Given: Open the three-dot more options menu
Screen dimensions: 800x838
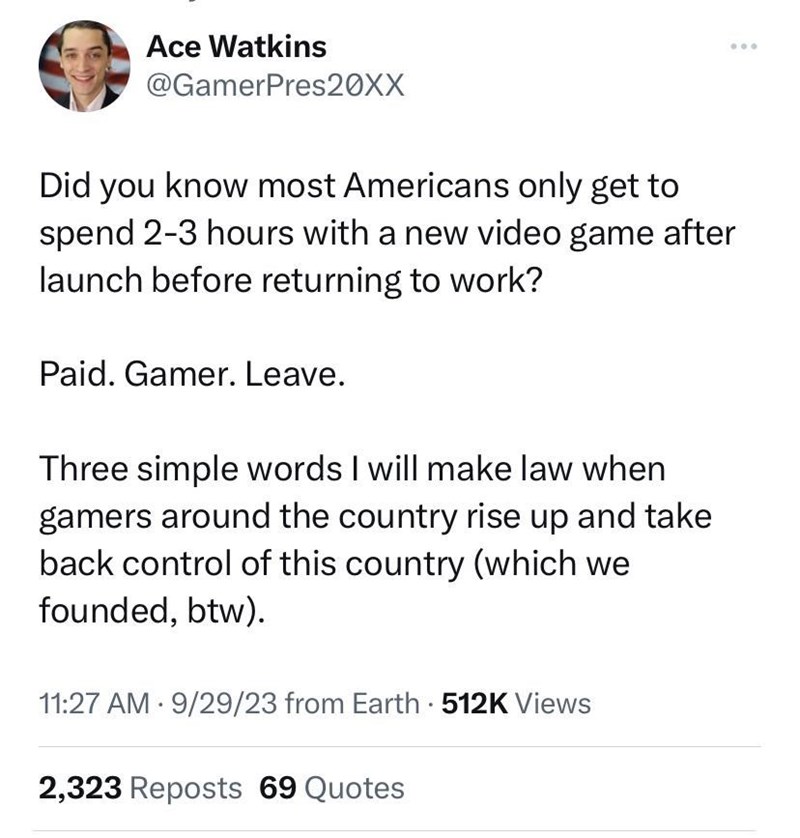Looking at the screenshot, I should [x=743, y=46].
